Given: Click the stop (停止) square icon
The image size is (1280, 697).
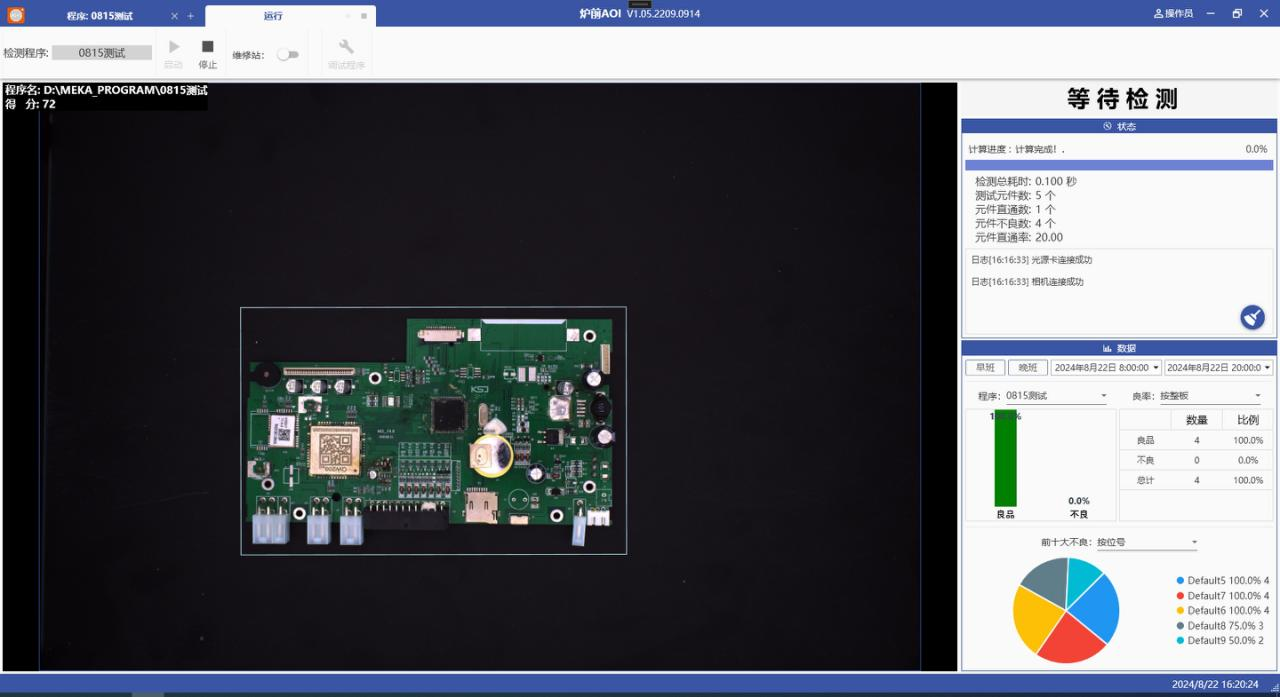Looking at the screenshot, I should point(207,47).
